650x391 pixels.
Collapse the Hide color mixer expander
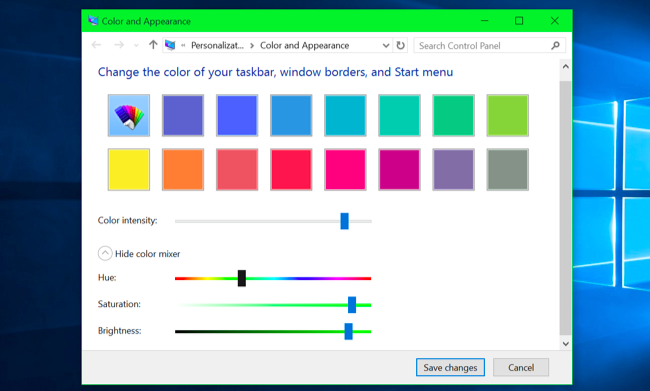pyautogui.click(x=105, y=253)
